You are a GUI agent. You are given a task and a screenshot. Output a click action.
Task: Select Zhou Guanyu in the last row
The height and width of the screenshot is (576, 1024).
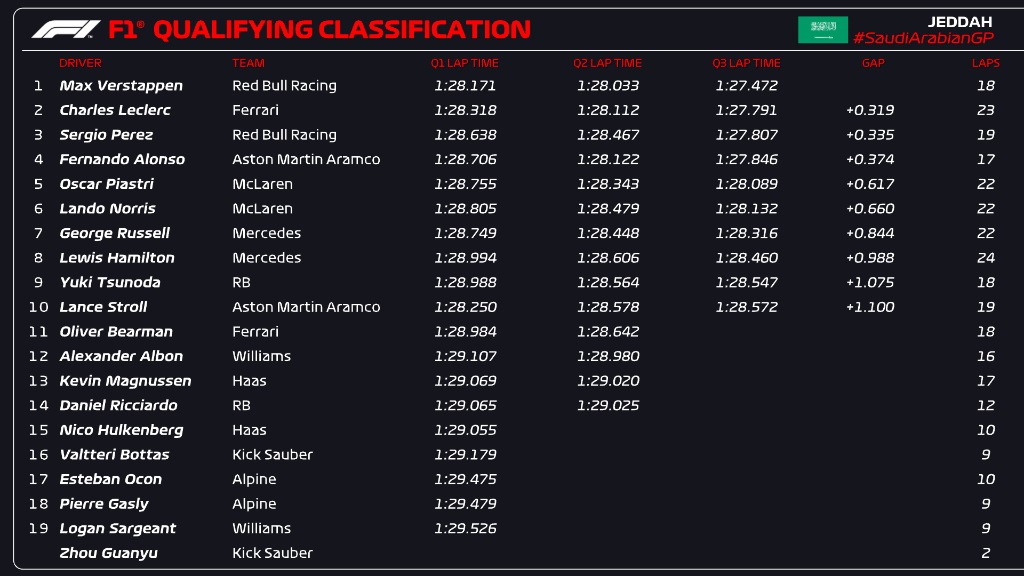tap(108, 553)
